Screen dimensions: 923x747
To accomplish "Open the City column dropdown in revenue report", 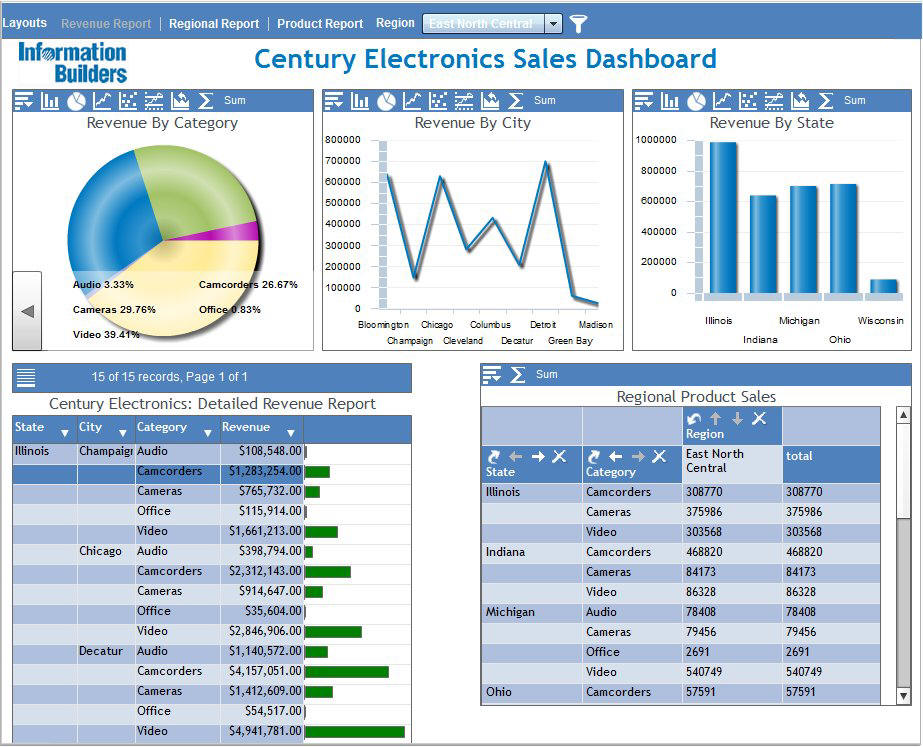I will (122, 433).
